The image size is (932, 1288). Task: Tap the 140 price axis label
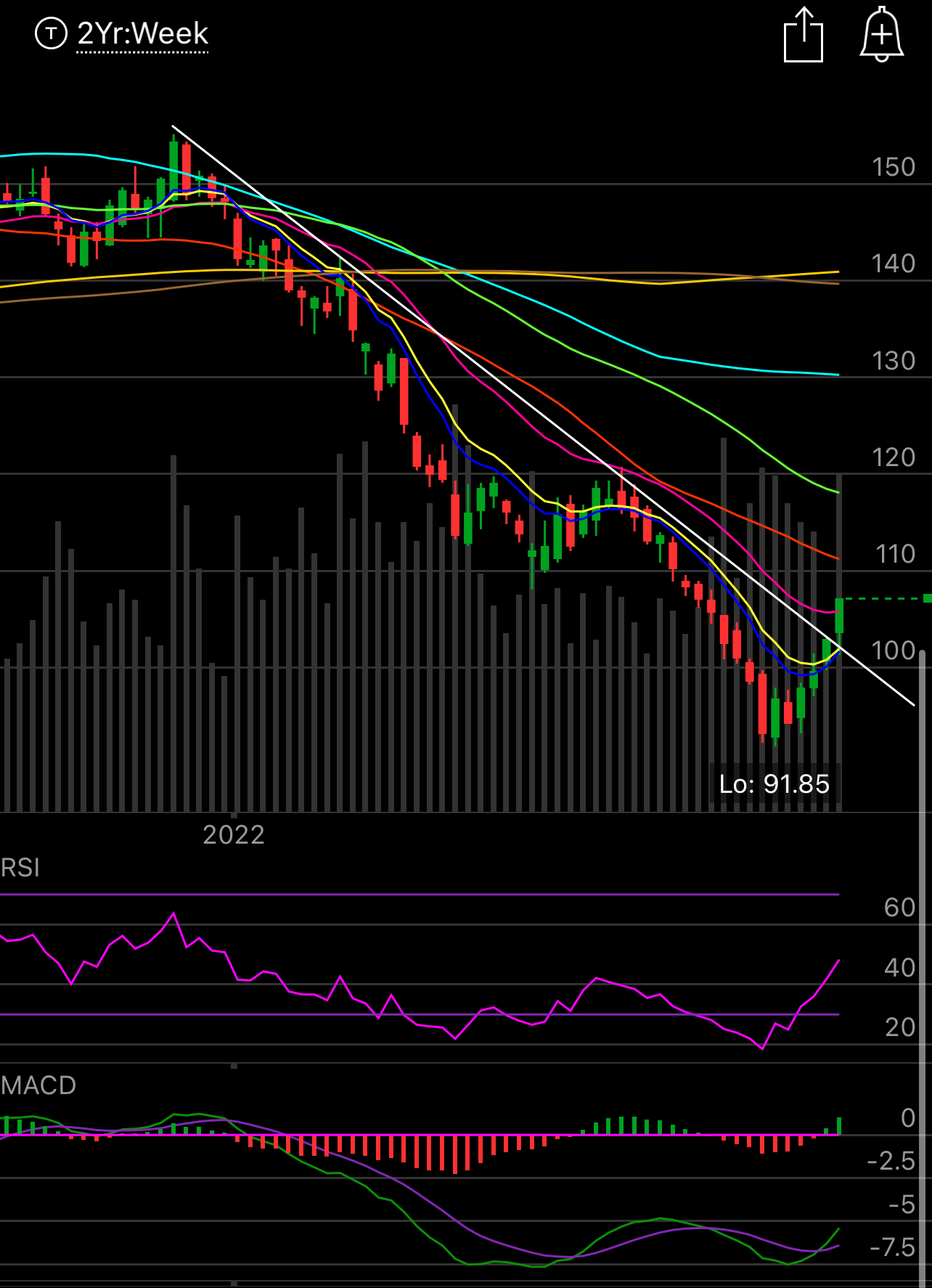pos(894,264)
